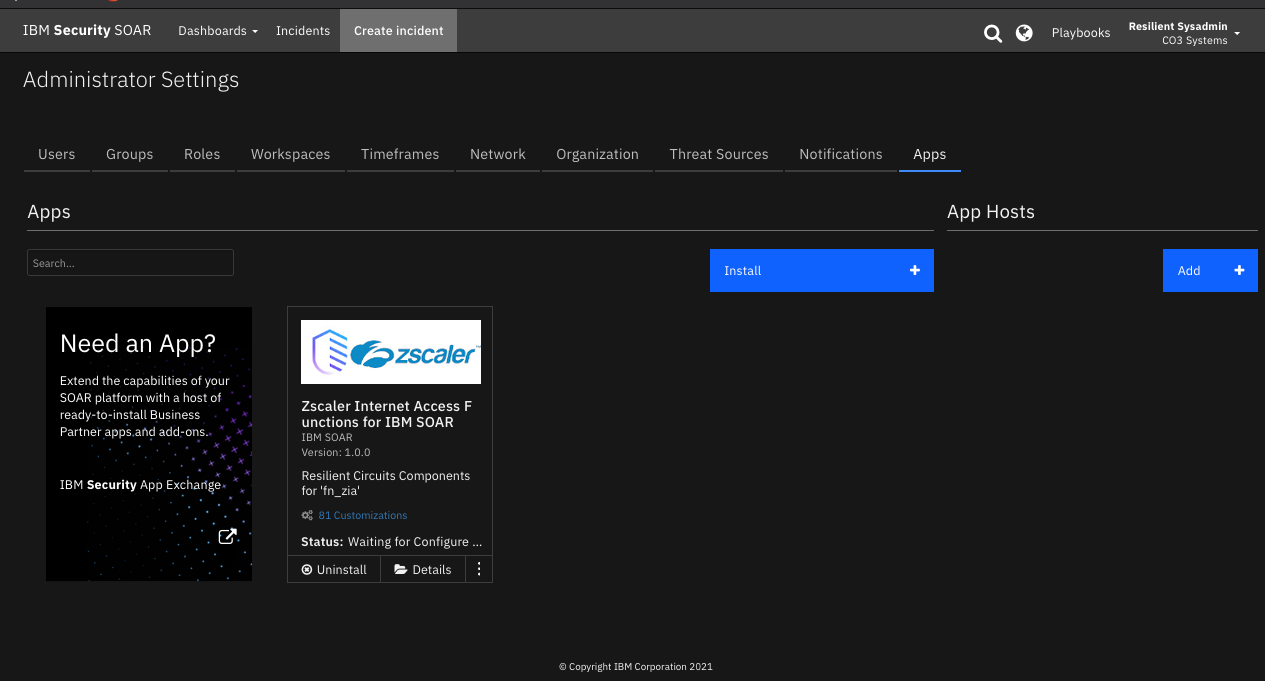This screenshot has height=681, width=1265.
Task: Click the plus icon on the App Hosts Add button
Action: (1238, 270)
